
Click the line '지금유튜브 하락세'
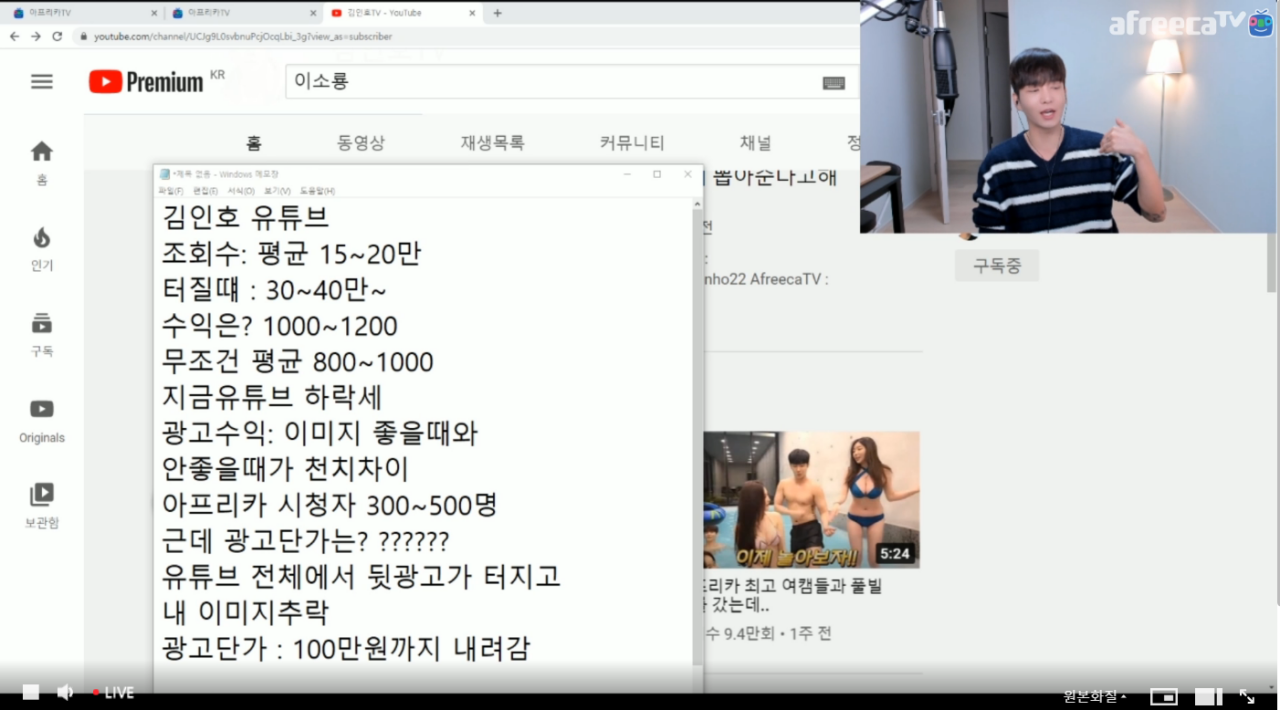click(272, 398)
